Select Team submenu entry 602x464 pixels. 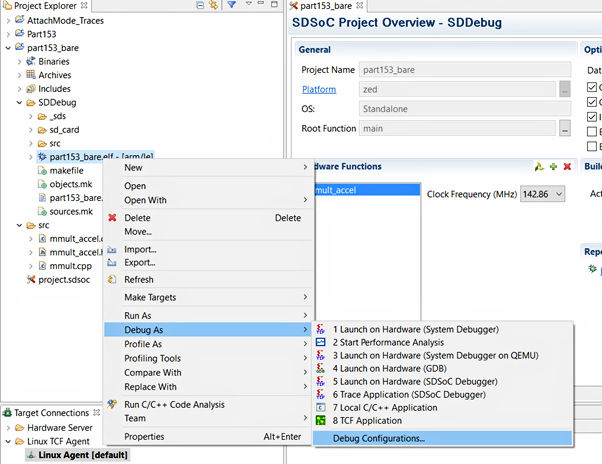click(x=208, y=418)
